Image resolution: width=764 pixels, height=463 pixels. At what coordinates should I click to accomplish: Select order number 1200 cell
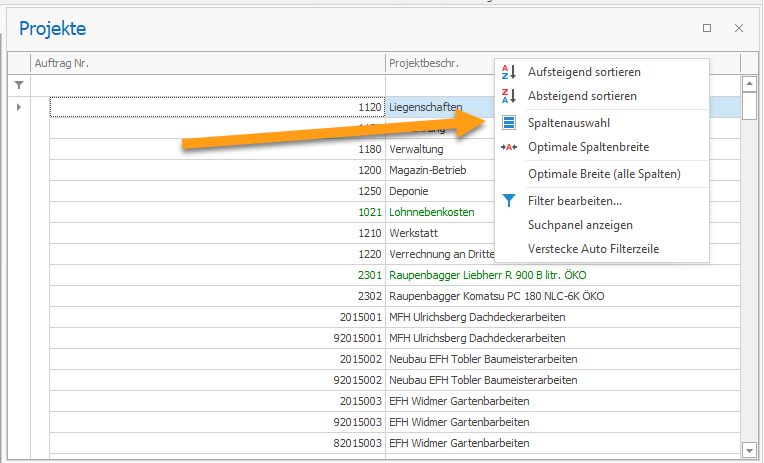tap(217, 170)
